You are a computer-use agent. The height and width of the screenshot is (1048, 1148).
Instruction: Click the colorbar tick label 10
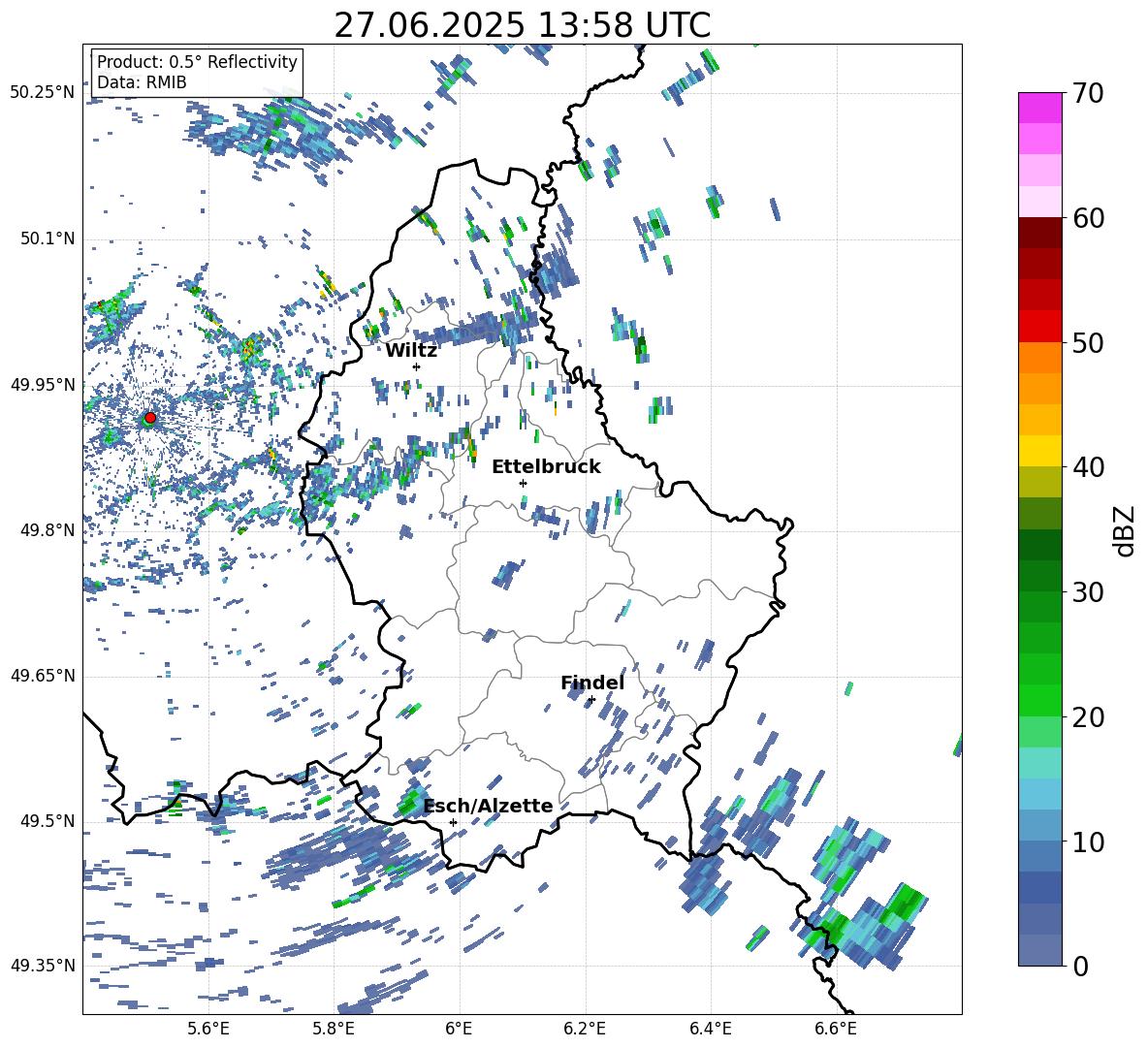coord(1088,842)
